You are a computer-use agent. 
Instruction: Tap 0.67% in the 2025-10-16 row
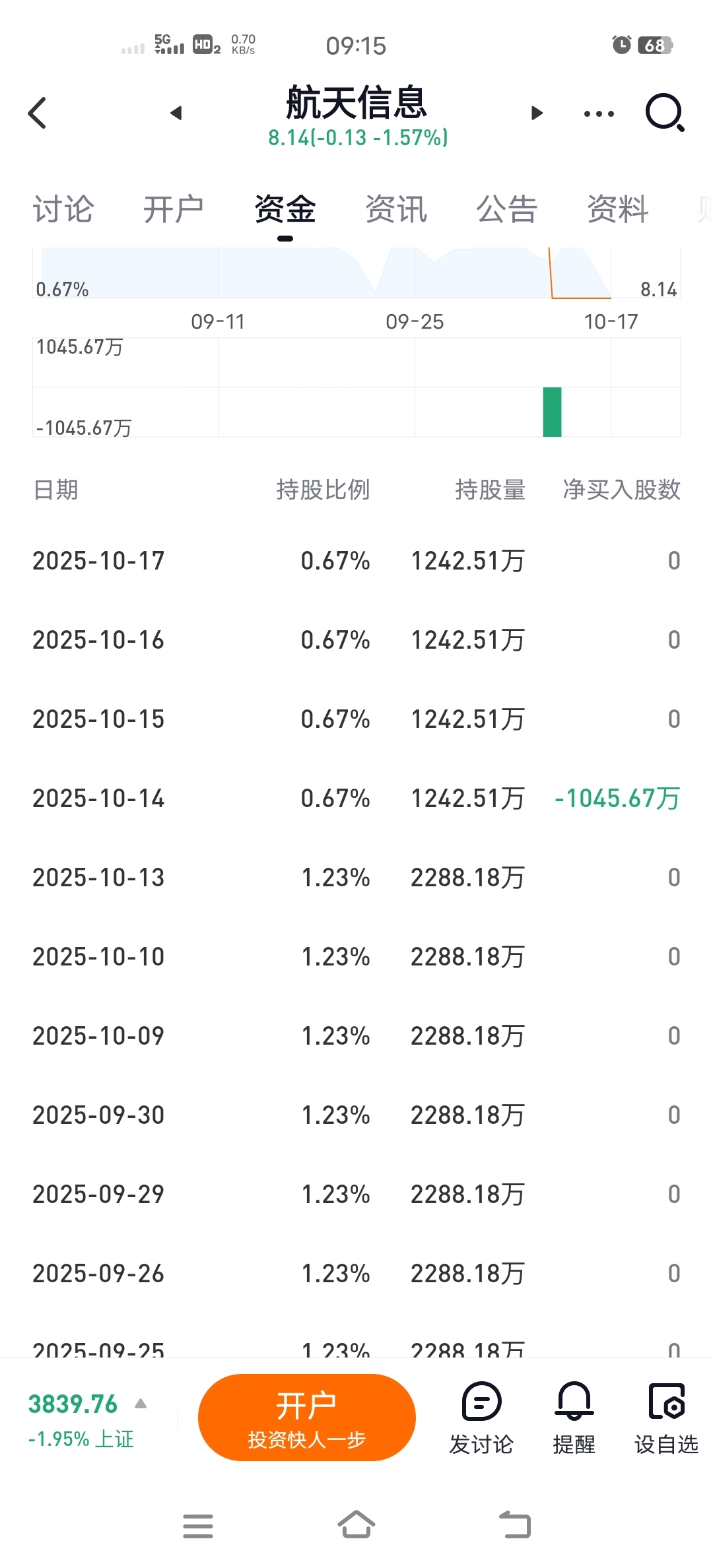335,640
